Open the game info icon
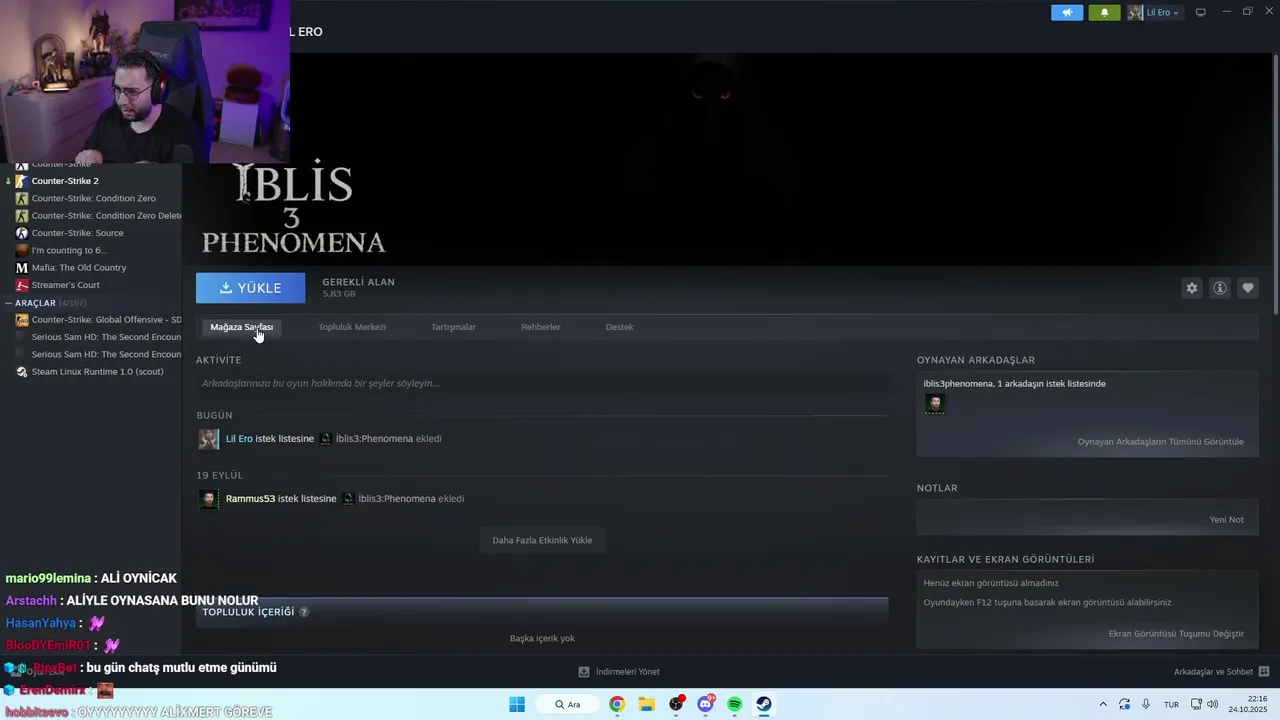 tap(1219, 288)
